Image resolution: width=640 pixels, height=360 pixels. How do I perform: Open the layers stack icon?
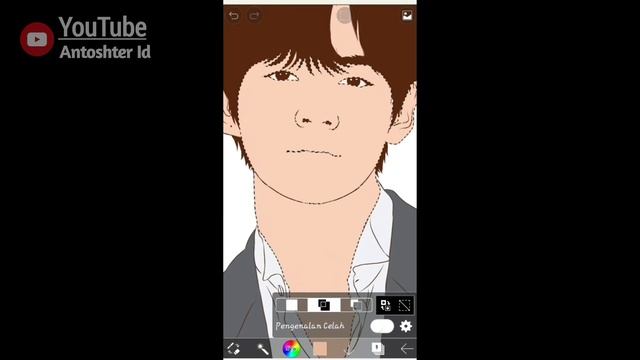point(378,349)
